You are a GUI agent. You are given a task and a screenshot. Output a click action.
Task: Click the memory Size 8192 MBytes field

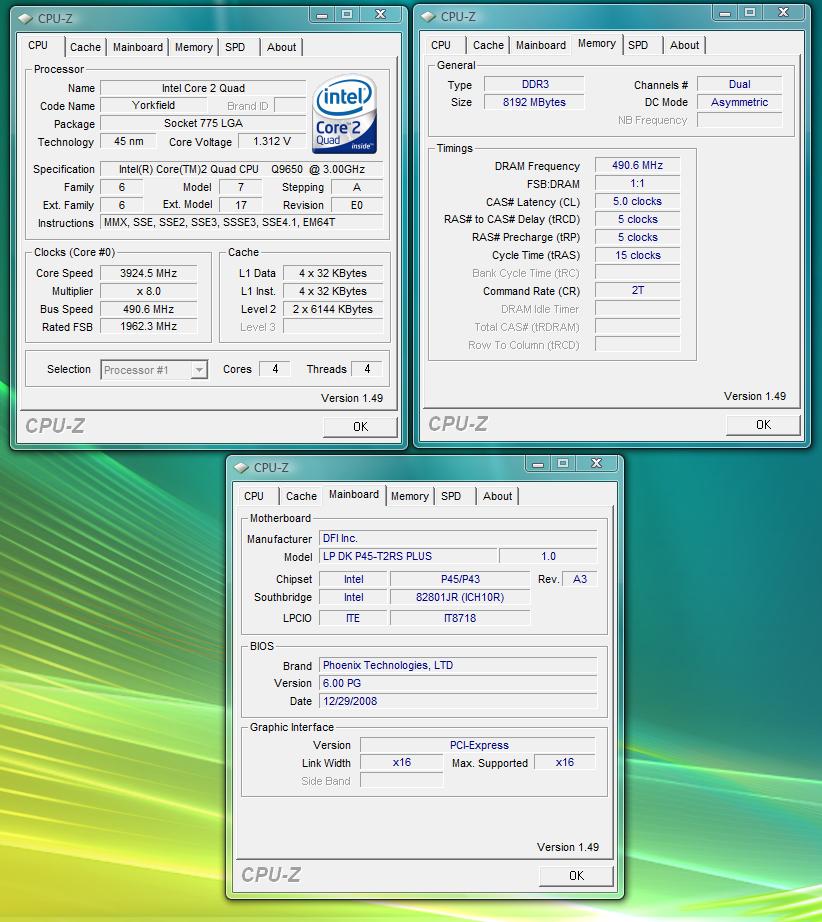coord(534,102)
